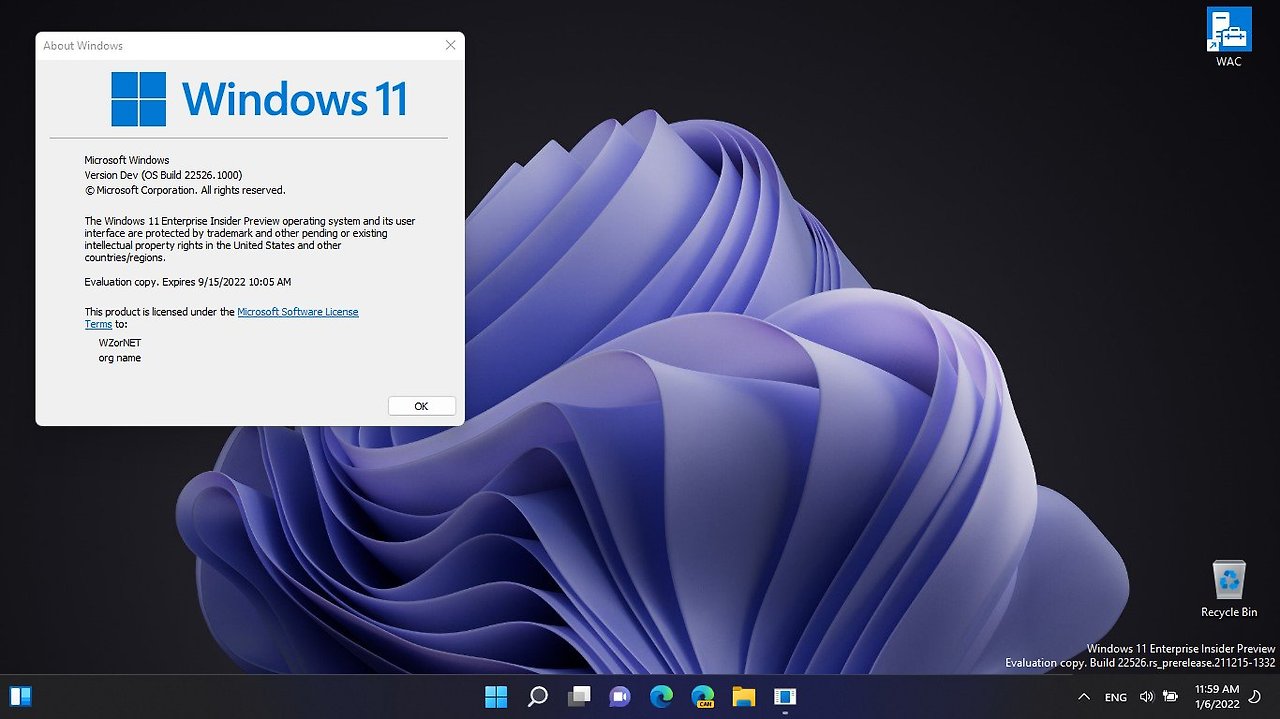
Task: Click the last pinned app beside File Explorer
Action: (x=786, y=696)
